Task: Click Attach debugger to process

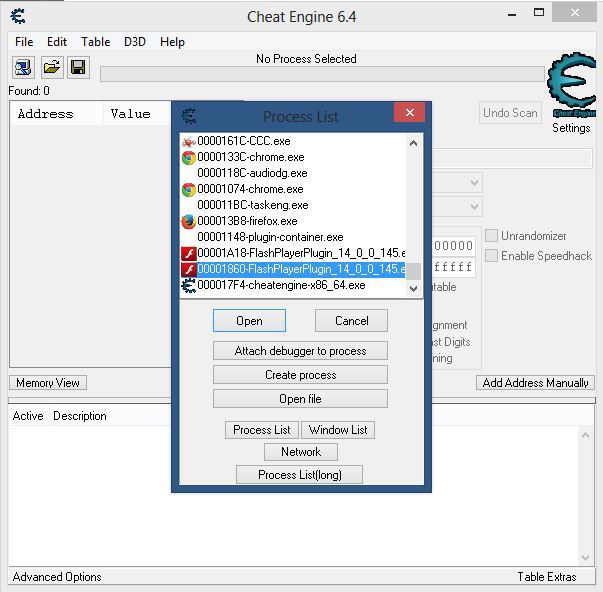Action: tap(300, 351)
